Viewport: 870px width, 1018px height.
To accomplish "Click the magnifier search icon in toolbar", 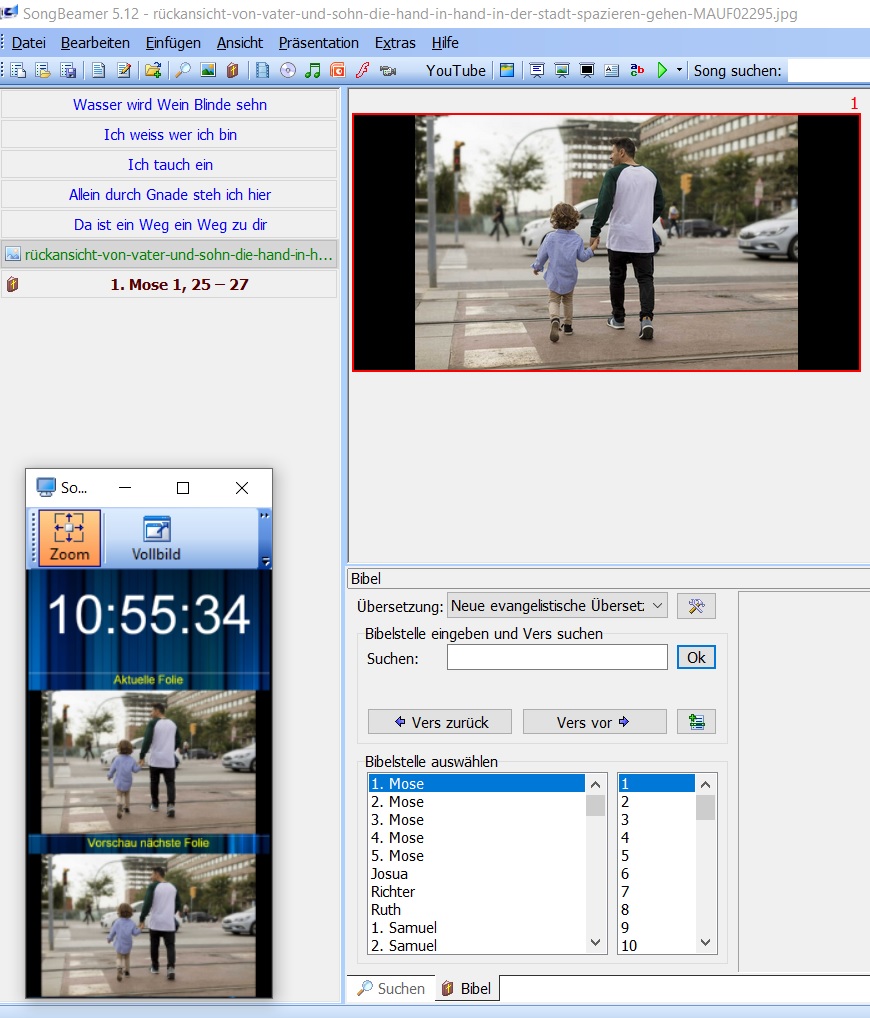I will 183,70.
